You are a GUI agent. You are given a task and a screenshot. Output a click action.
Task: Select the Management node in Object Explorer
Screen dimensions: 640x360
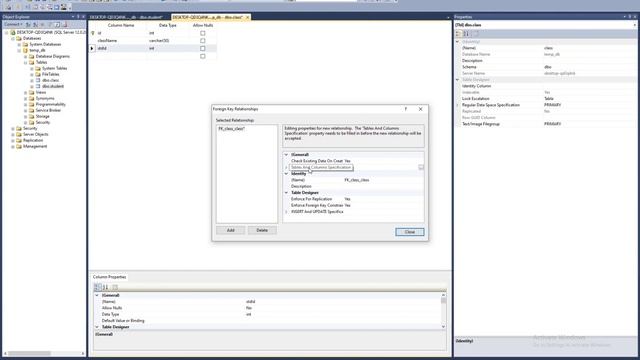click(35, 146)
